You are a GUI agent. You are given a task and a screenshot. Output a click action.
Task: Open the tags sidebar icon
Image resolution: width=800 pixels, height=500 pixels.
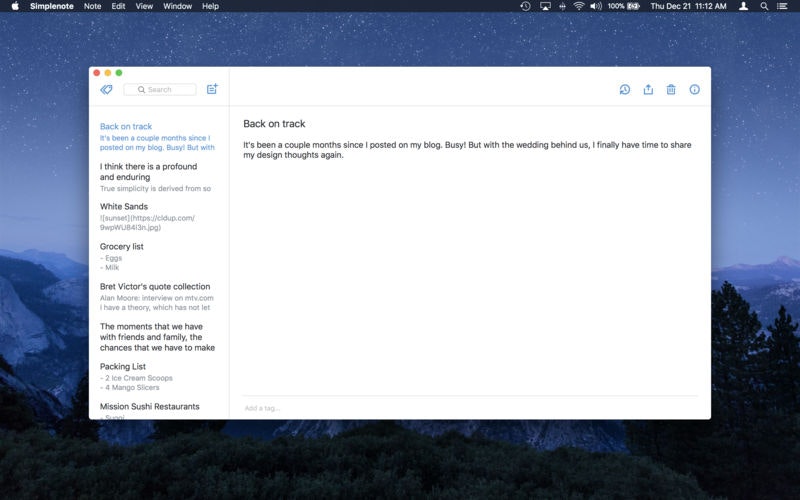(106, 90)
